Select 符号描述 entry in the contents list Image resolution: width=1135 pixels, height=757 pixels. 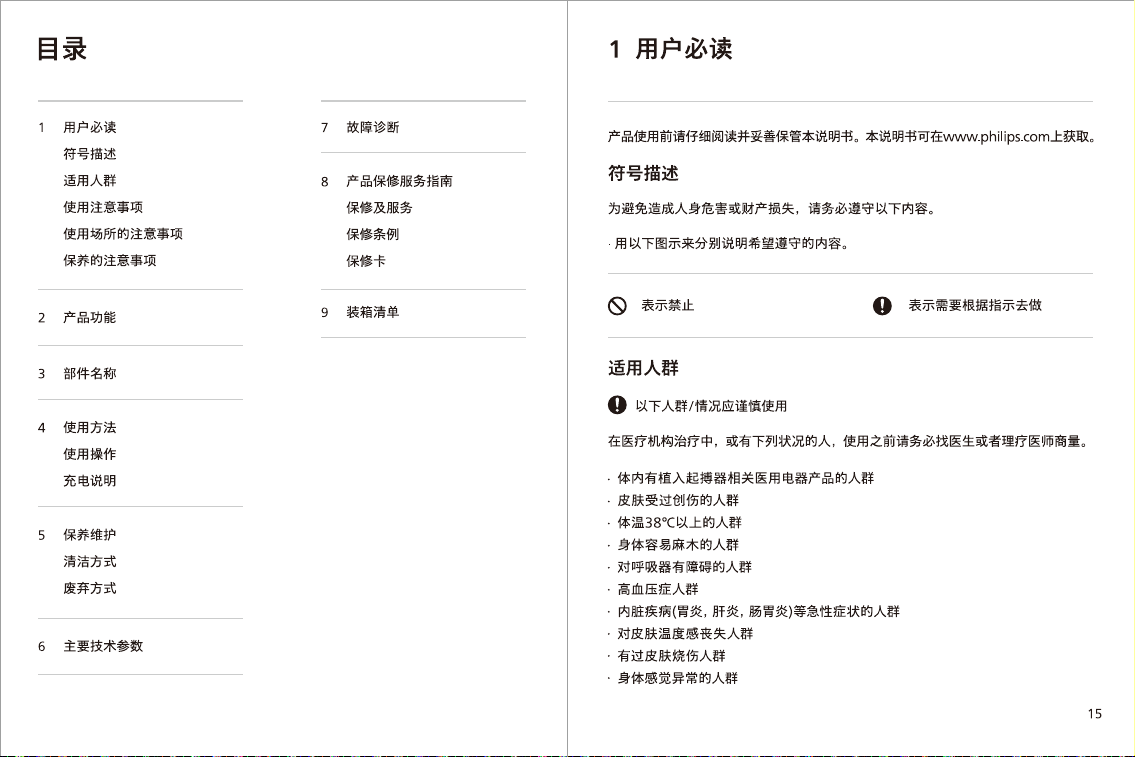90,154
